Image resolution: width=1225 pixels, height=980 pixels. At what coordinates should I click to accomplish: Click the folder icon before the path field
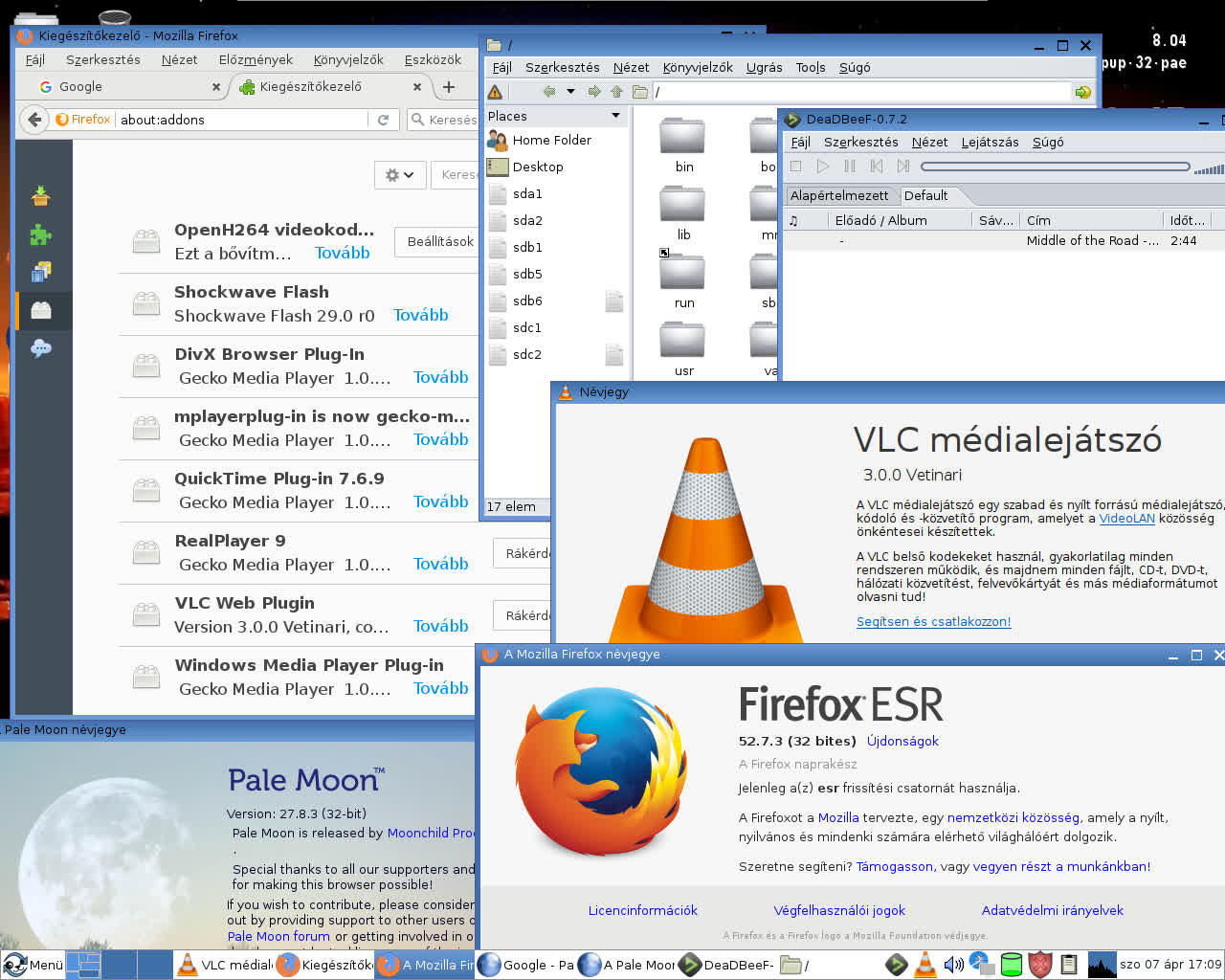click(639, 92)
